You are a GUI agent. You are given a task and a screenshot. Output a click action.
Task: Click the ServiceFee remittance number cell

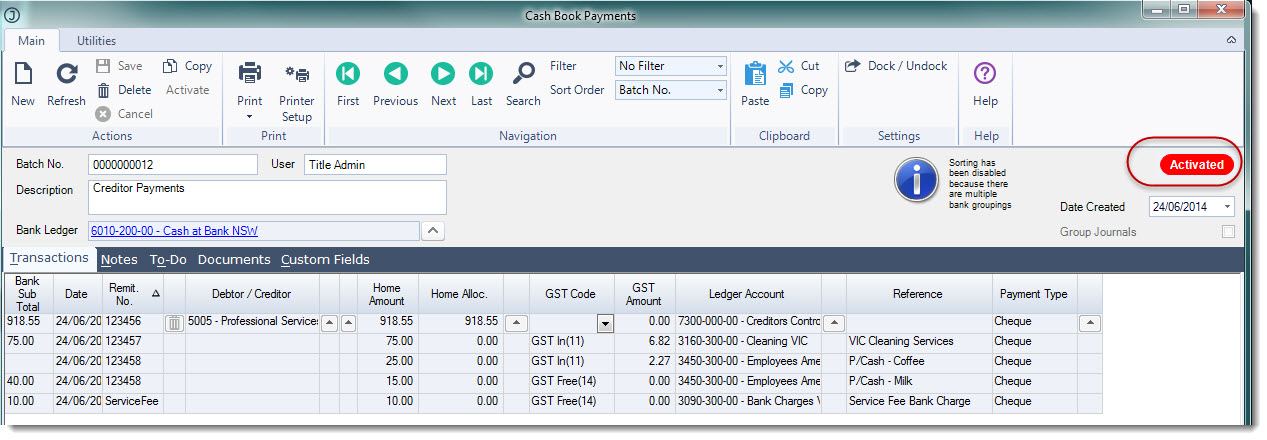point(132,401)
